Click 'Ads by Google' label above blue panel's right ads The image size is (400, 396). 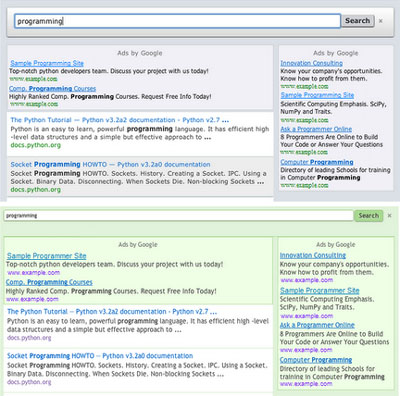(x=336, y=53)
